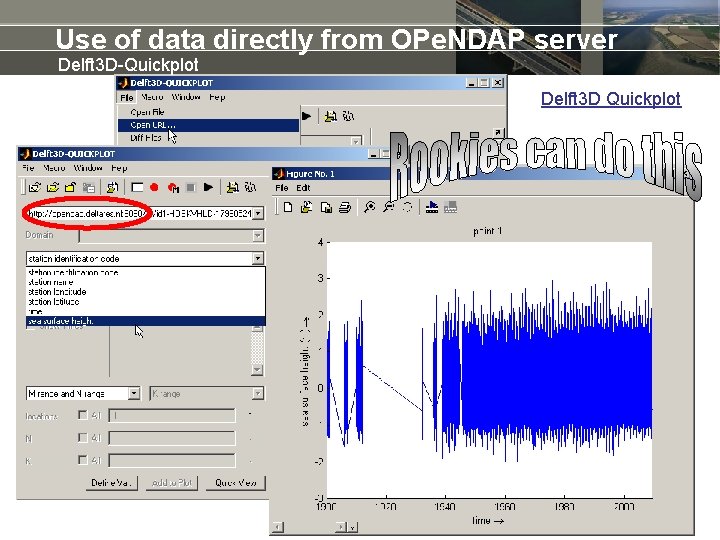
Task: Open the Macro menu in the back Quickplot window
Action: point(152,97)
